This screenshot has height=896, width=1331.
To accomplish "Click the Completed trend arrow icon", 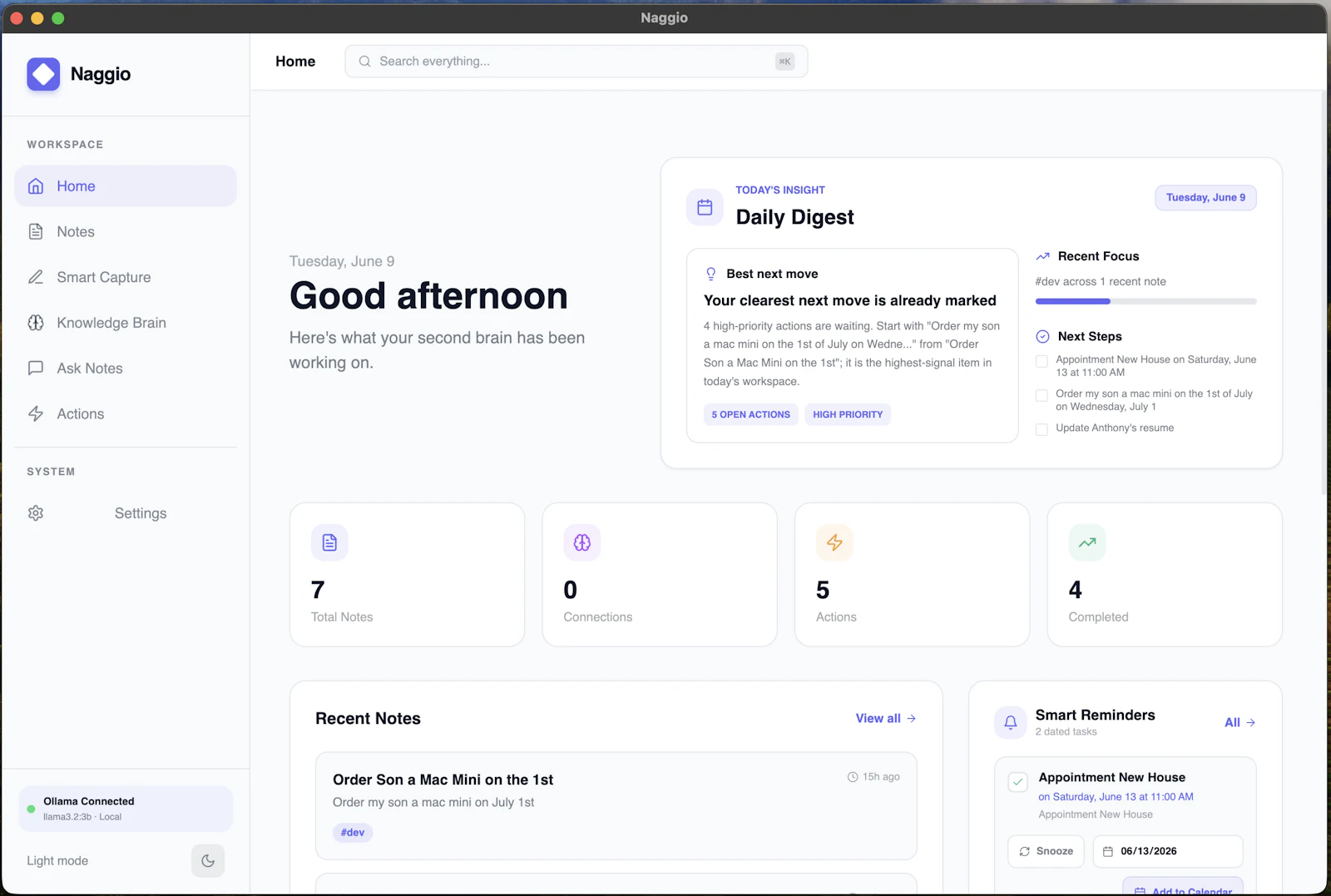I will [x=1087, y=542].
